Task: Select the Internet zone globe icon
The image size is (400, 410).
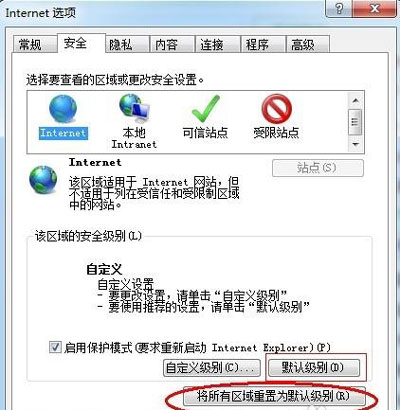Action: coord(63,109)
